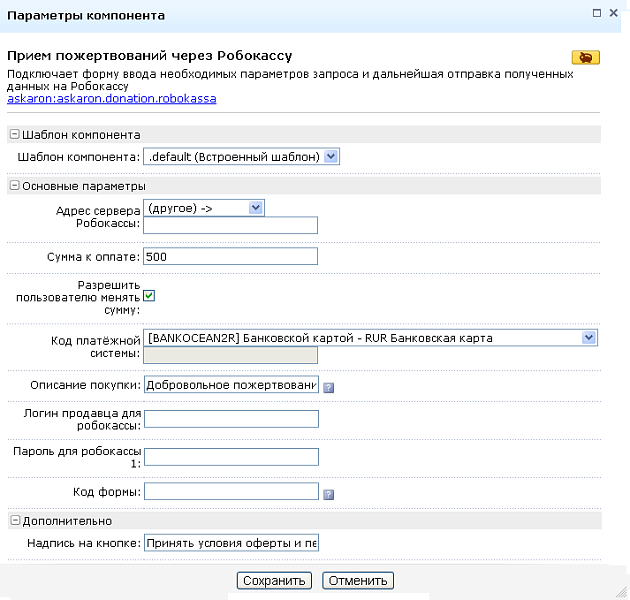
Task: Focus the Логин продавца для робокассы field
Action: (x=231, y=419)
